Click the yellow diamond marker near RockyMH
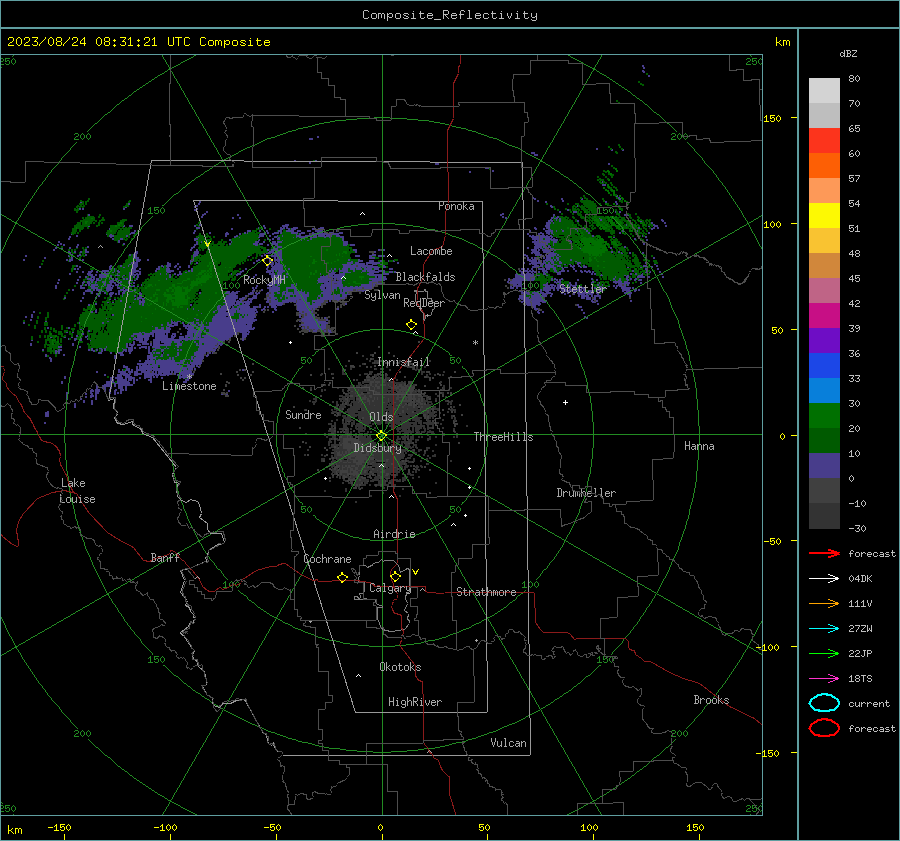Viewport: 900px width, 841px height. pos(267,261)
